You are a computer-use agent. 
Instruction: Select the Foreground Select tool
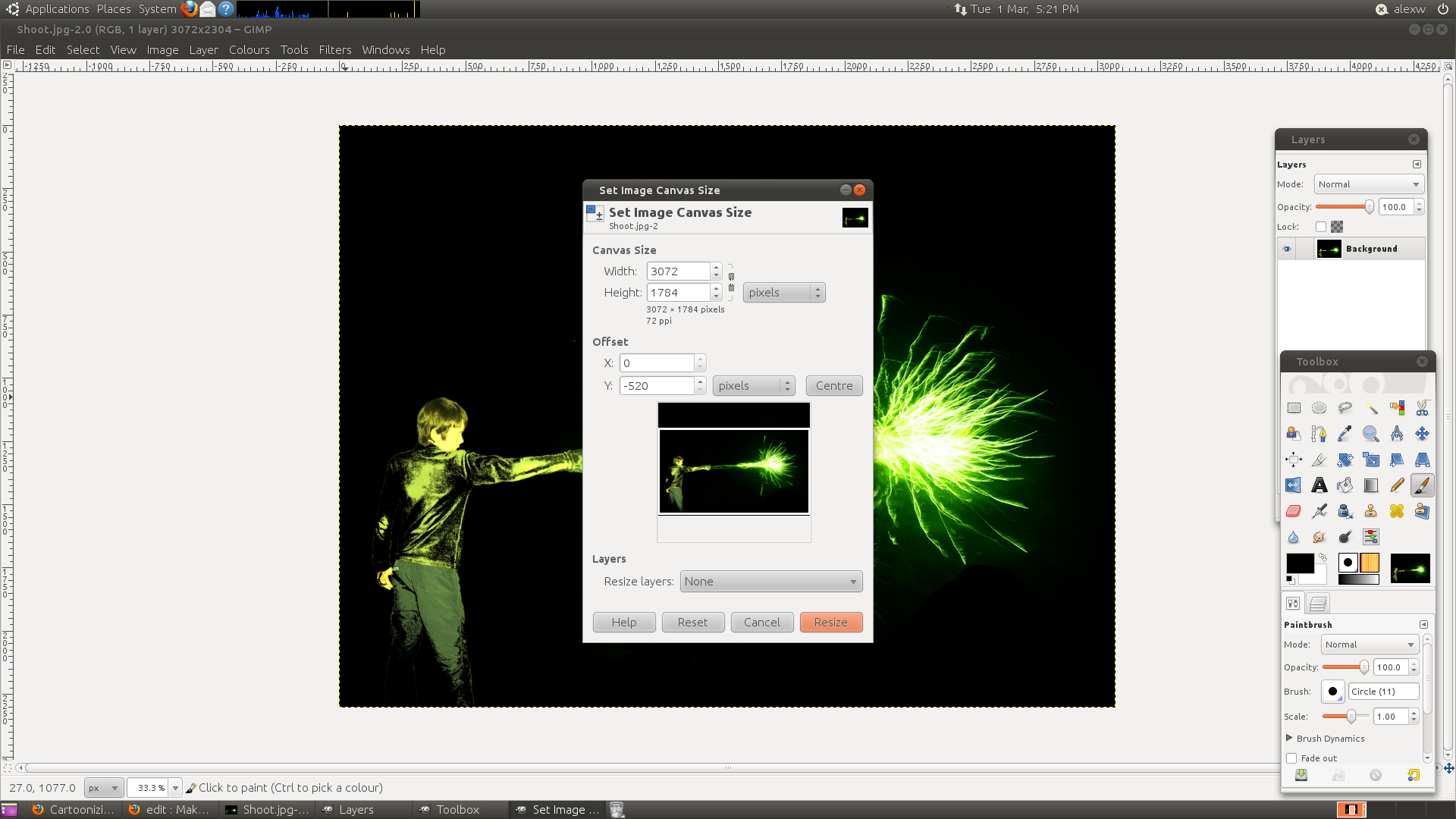pyautogui.click(x=1294, y=434)
